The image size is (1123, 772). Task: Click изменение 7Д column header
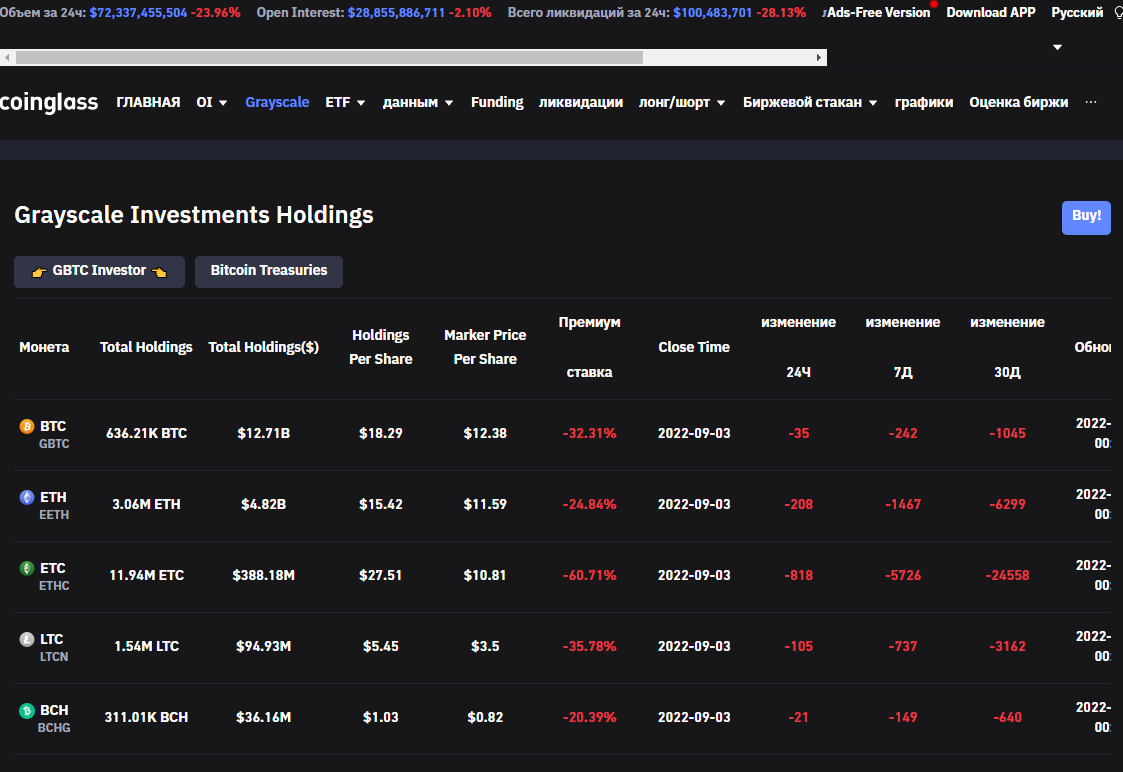coord(902,347)
